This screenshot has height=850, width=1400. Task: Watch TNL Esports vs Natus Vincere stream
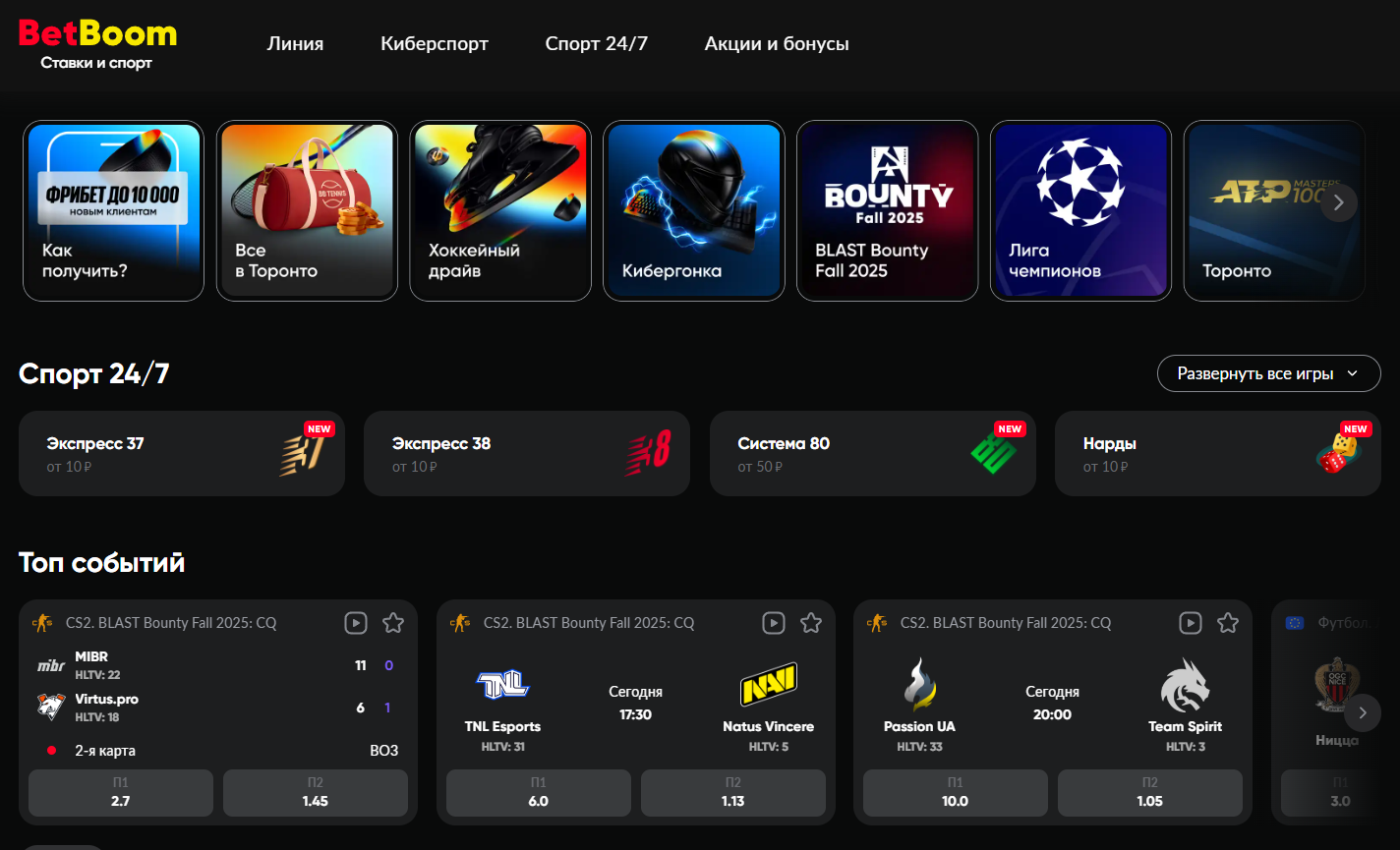pyautogui.click(x=774, y=623)
